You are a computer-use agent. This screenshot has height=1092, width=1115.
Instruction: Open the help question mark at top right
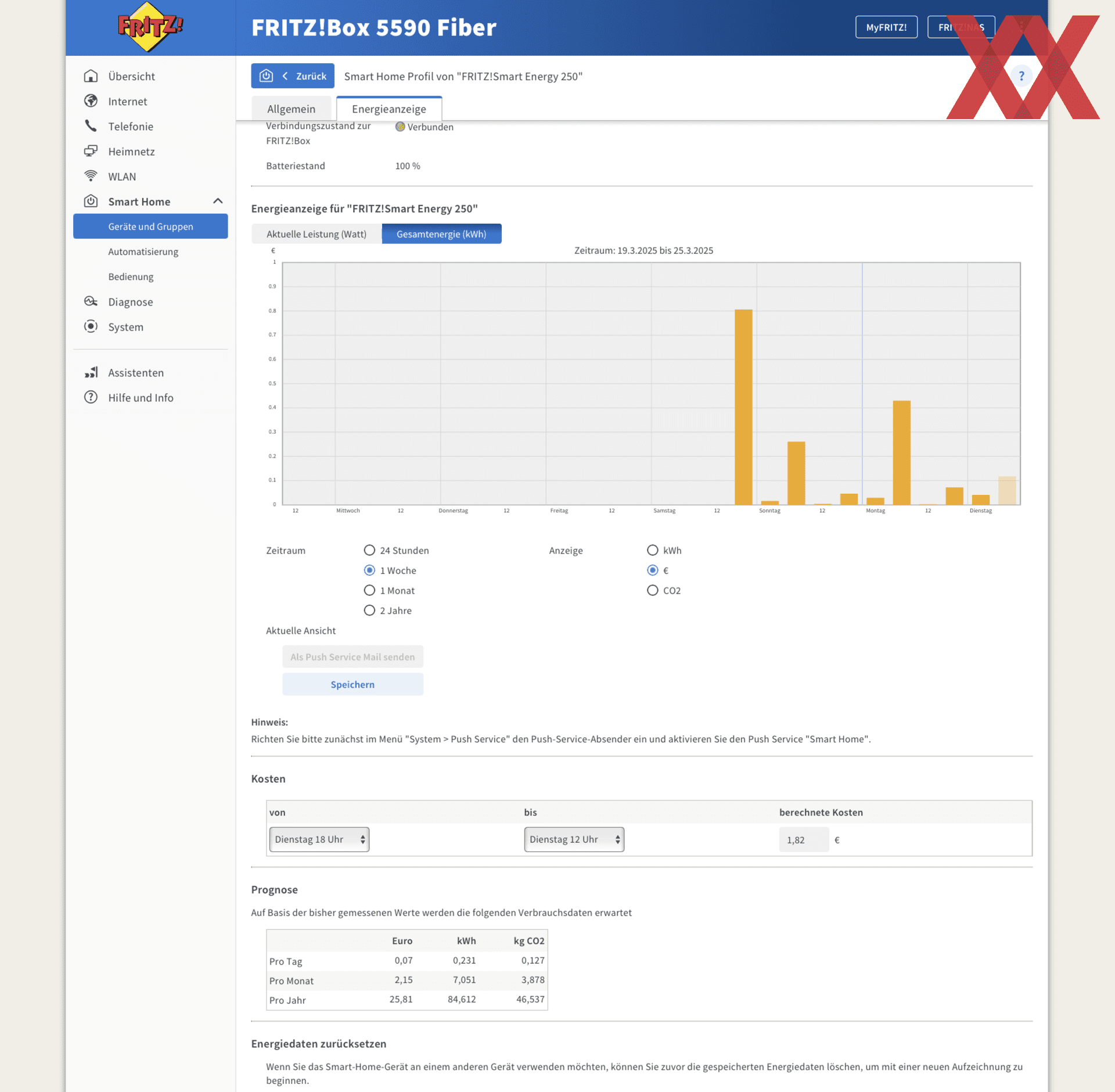point(1022,76)
